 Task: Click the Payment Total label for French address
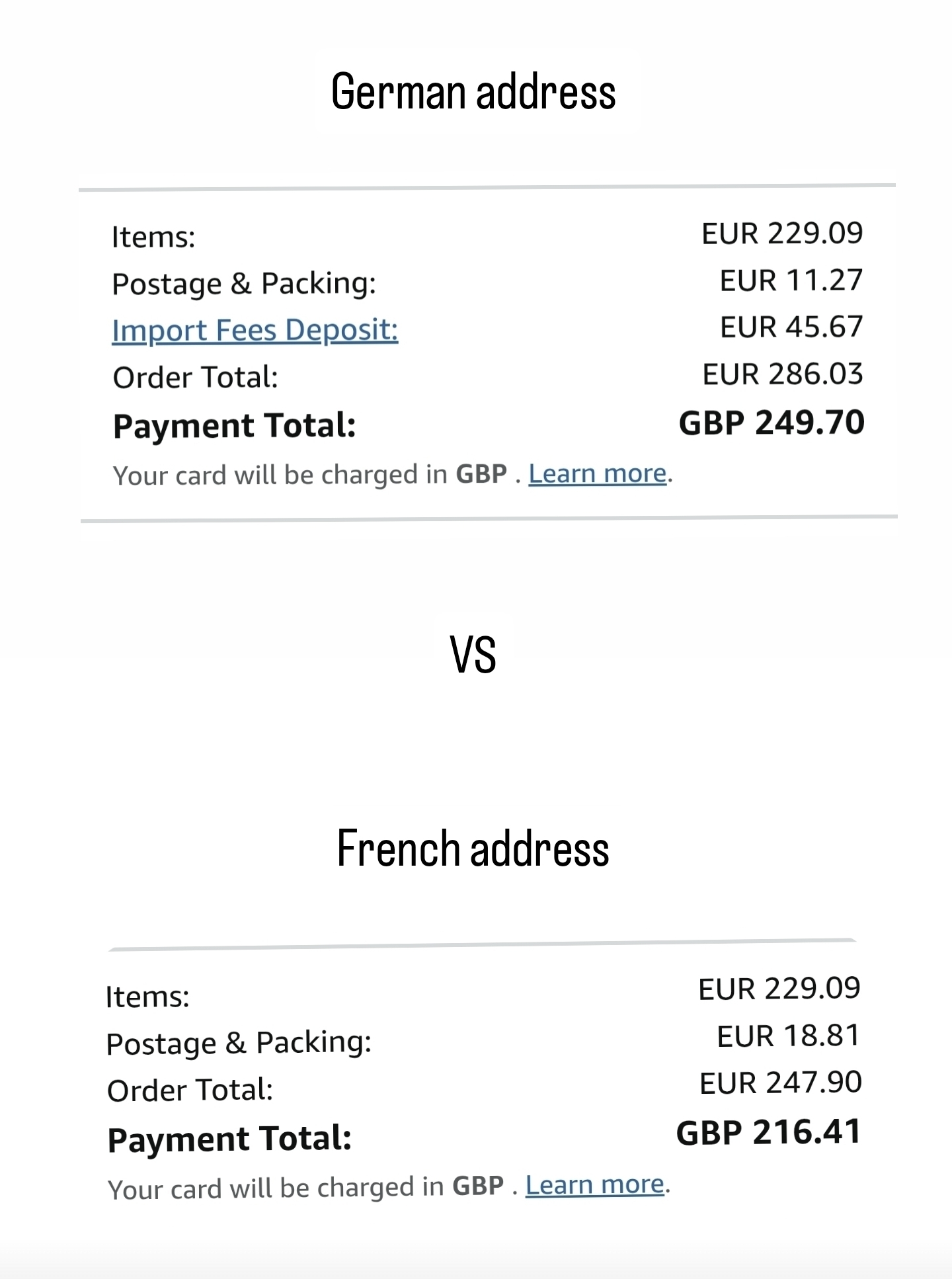pyautogui.click(x=229, y=1139)
